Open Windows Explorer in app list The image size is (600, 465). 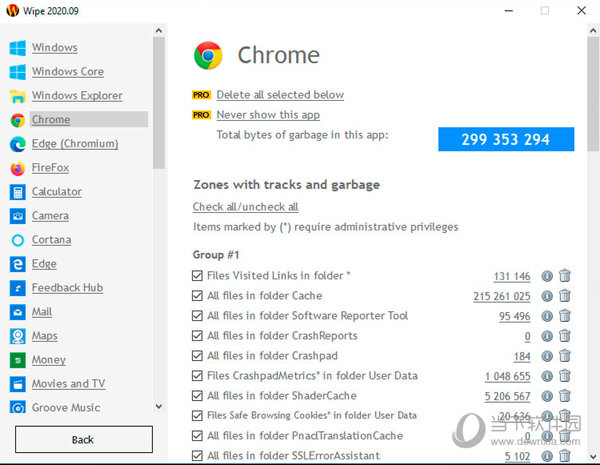[77, 96]
